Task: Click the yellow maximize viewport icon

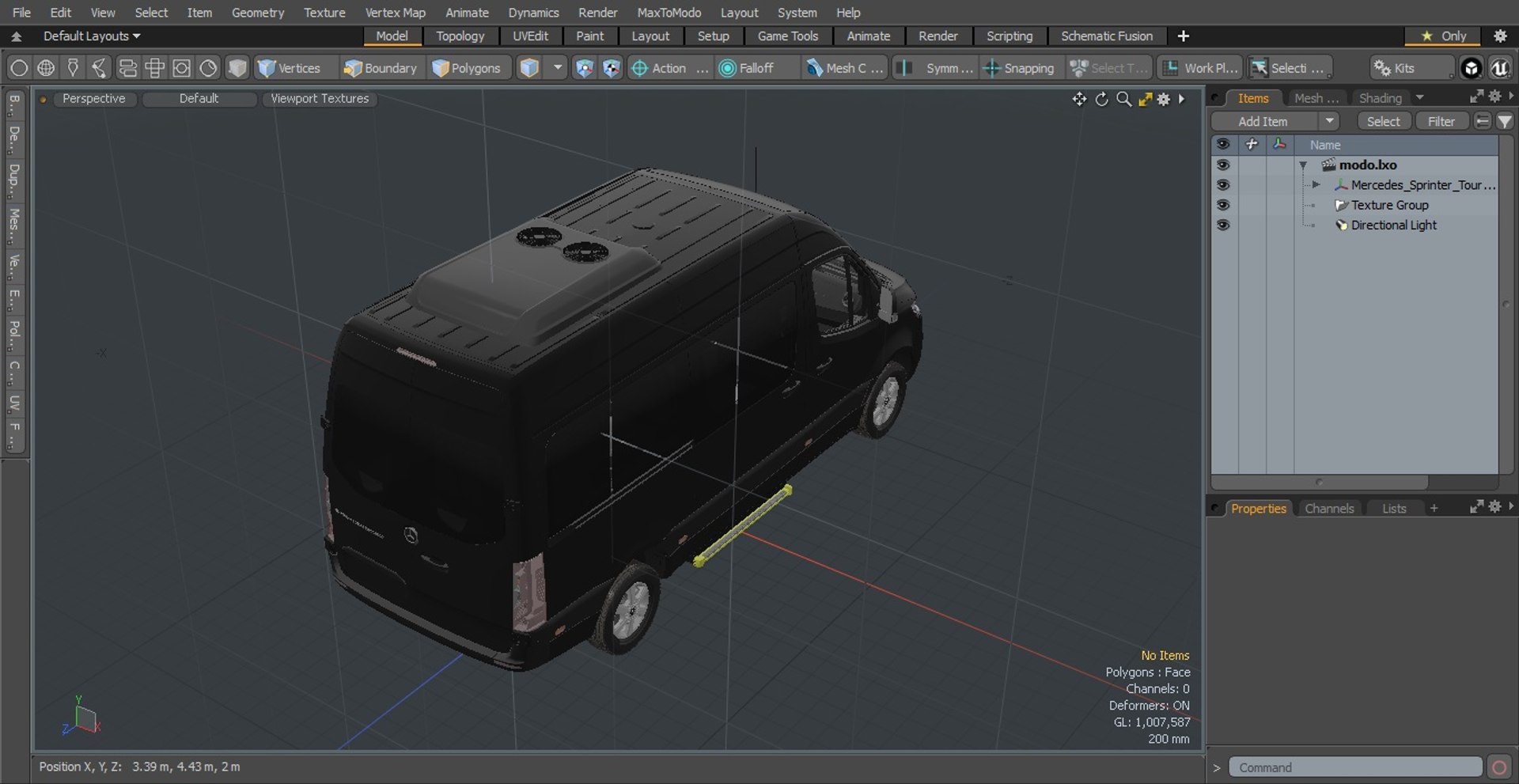Action: pyautogui.click(x=1145, y=99)
